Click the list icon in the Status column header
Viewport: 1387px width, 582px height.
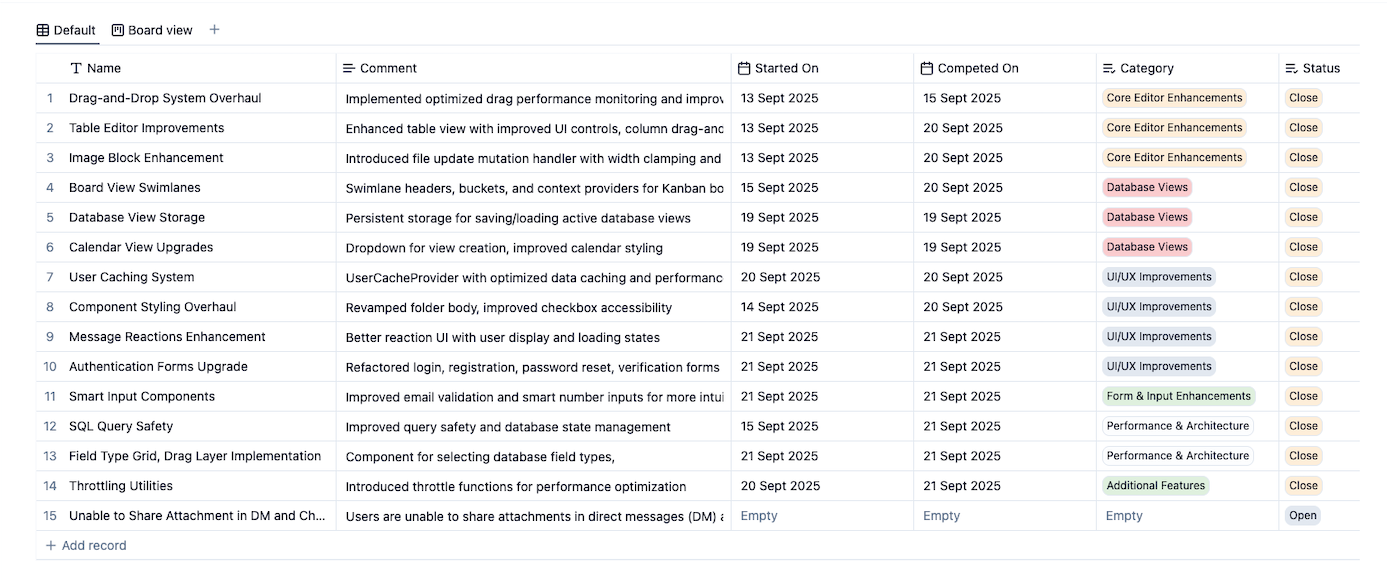(1291, 68)
